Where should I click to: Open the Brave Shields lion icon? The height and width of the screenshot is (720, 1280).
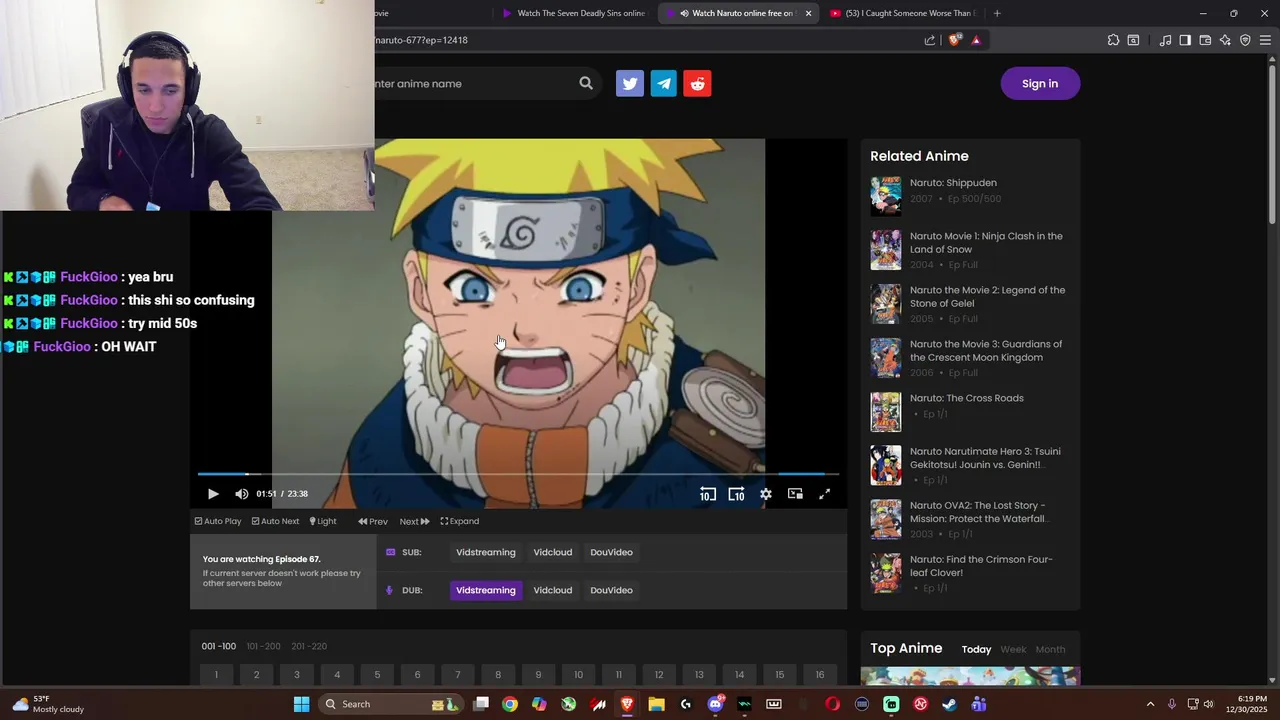pos(954,40)
